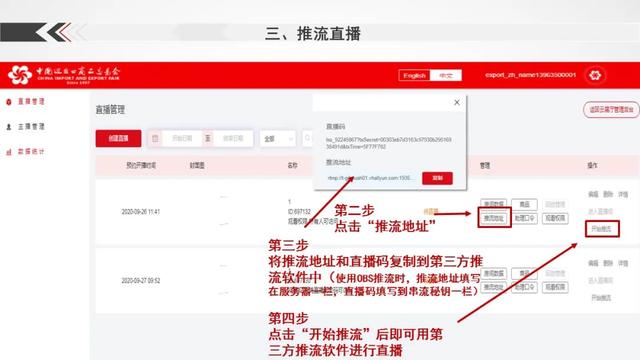Switch language to 中文

click(x=446, y=76)
